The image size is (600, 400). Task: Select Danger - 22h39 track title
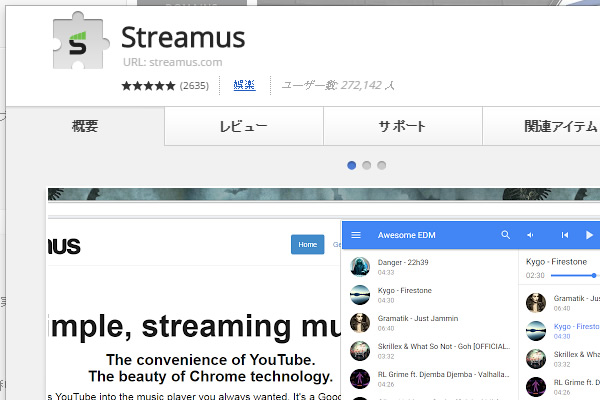(403, 262)
